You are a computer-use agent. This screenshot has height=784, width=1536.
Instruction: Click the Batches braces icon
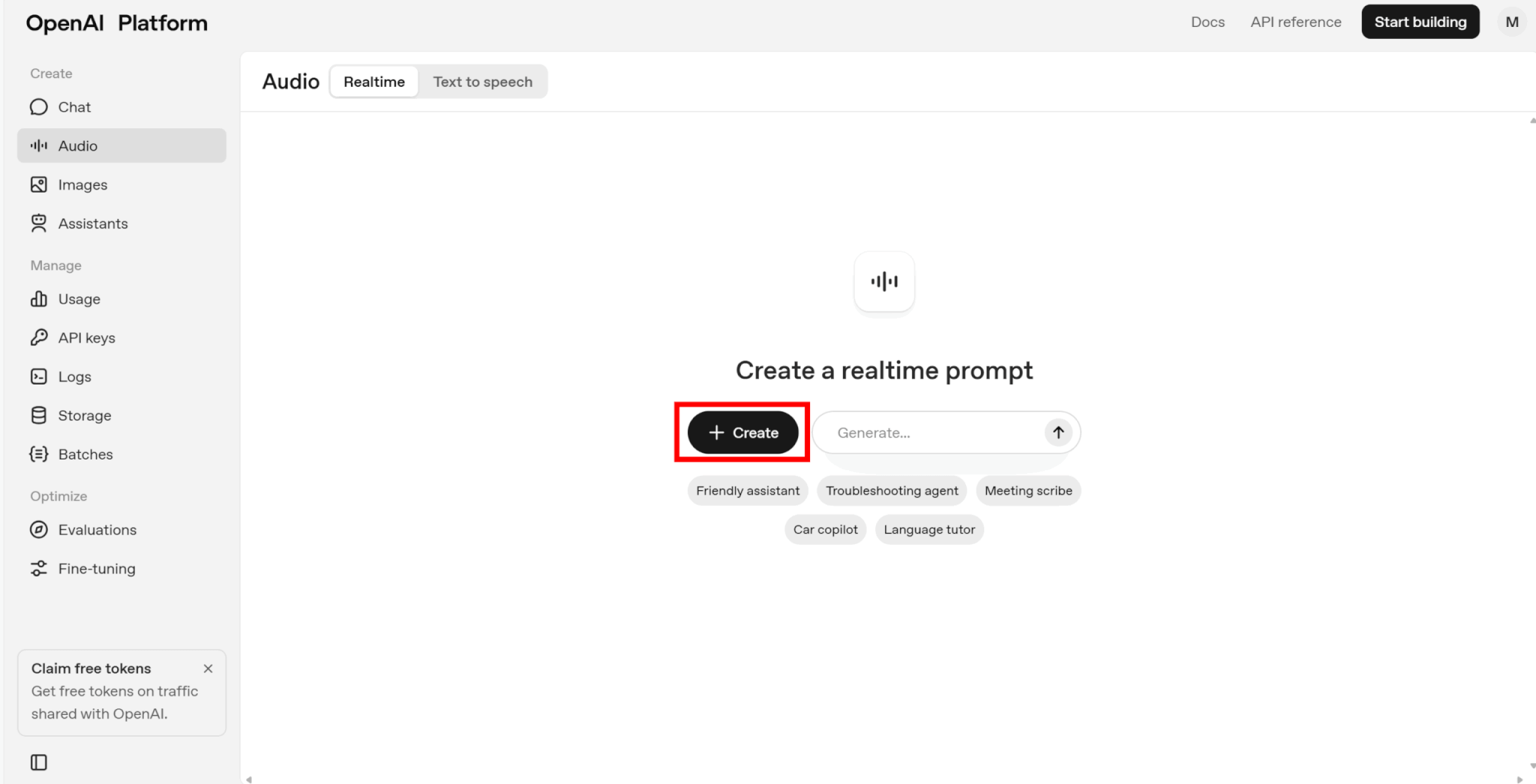39,454
